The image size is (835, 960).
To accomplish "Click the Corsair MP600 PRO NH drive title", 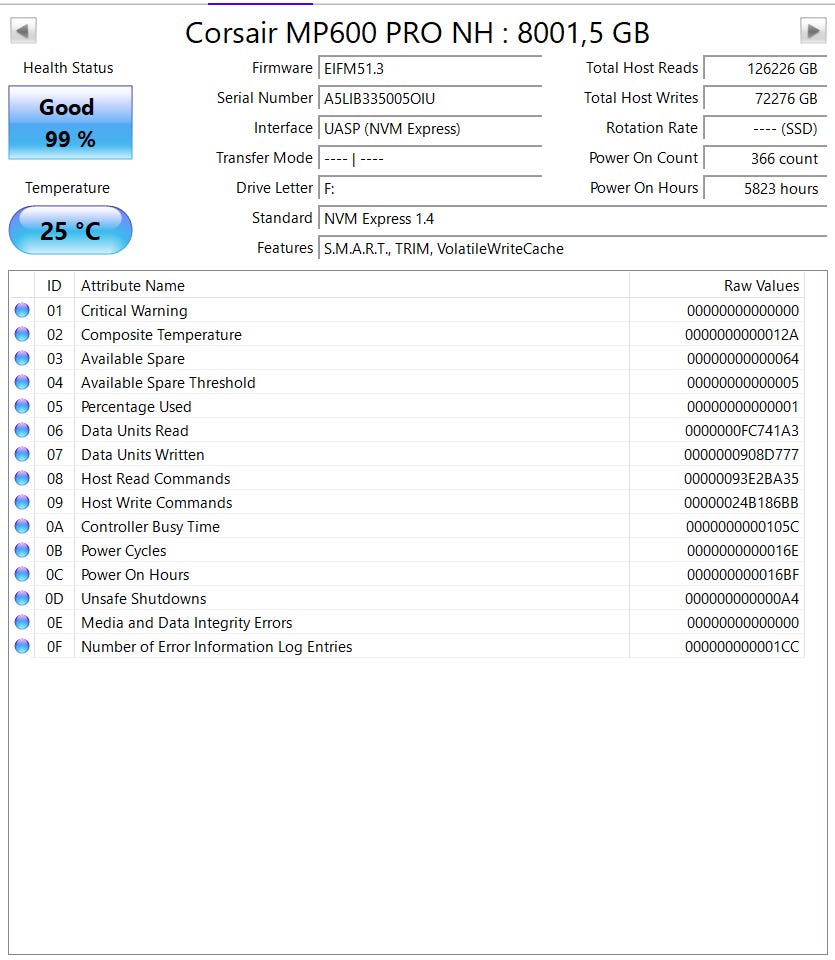I will click(x=418, y=33).
